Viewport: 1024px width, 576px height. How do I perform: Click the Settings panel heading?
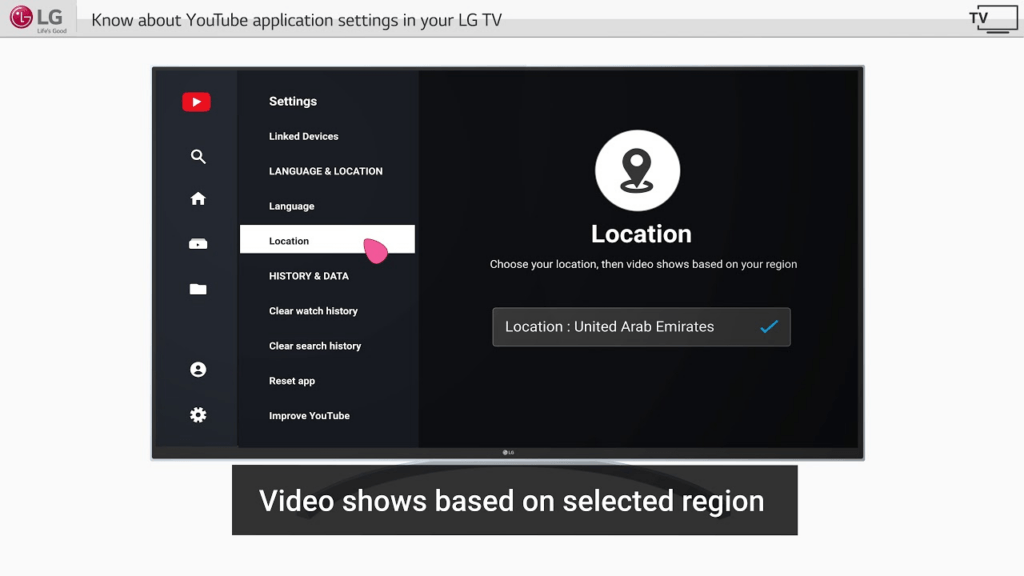click(293, 101)
